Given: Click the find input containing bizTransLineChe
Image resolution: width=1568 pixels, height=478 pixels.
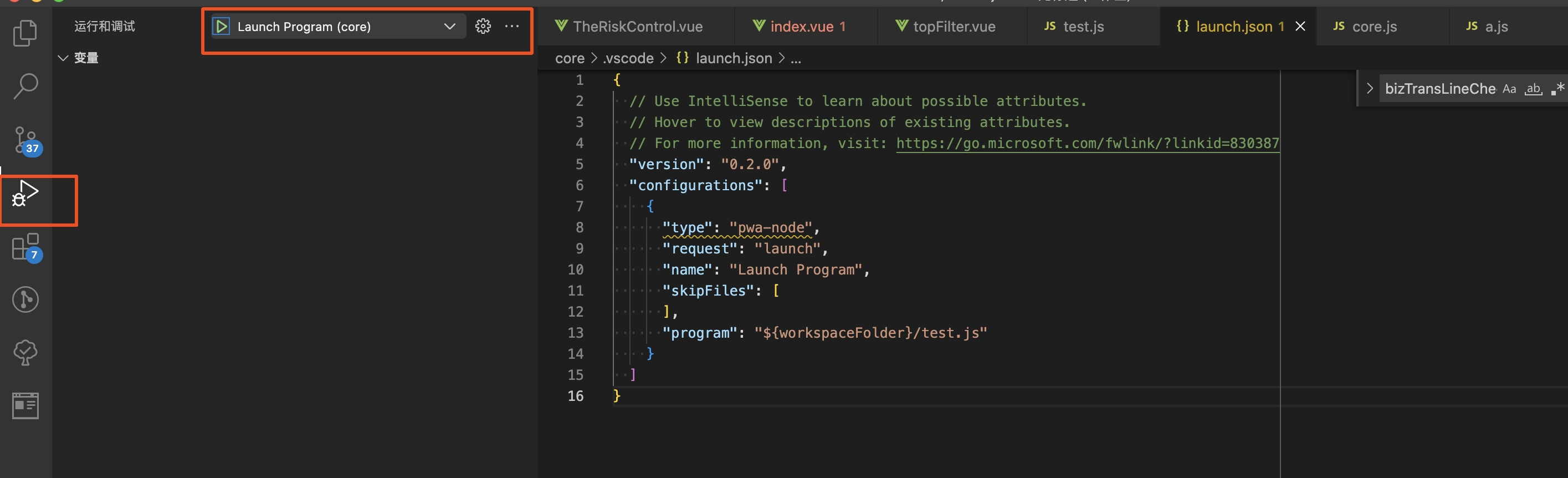Looking at the screenshot, I should (1439, 89).
